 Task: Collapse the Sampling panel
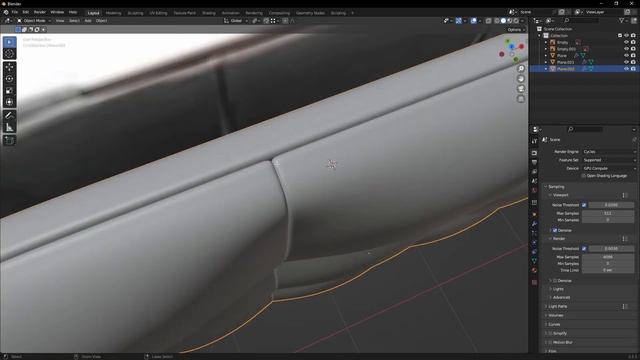click(556, 187)
